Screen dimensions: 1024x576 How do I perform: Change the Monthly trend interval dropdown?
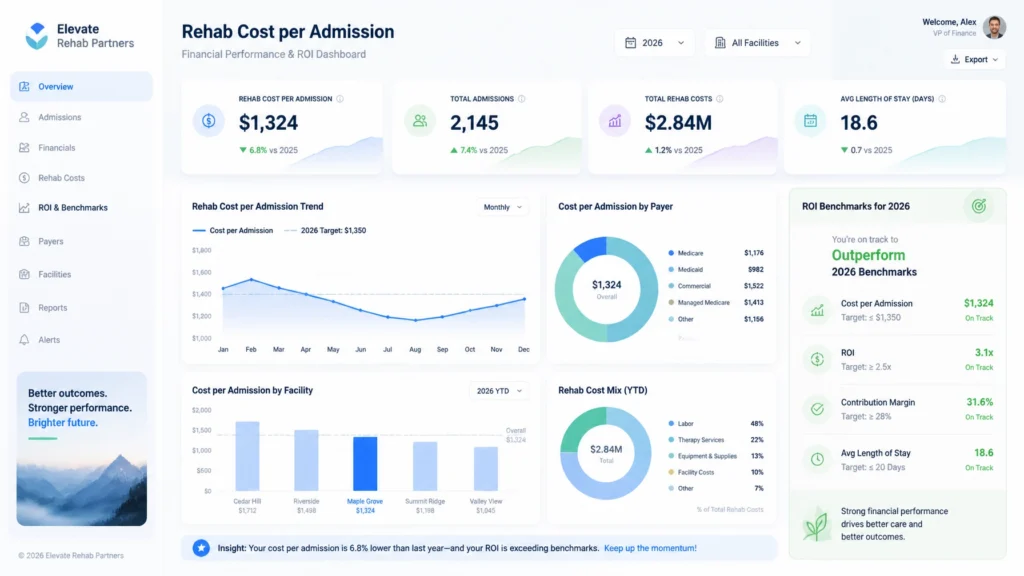pos(502,207)
